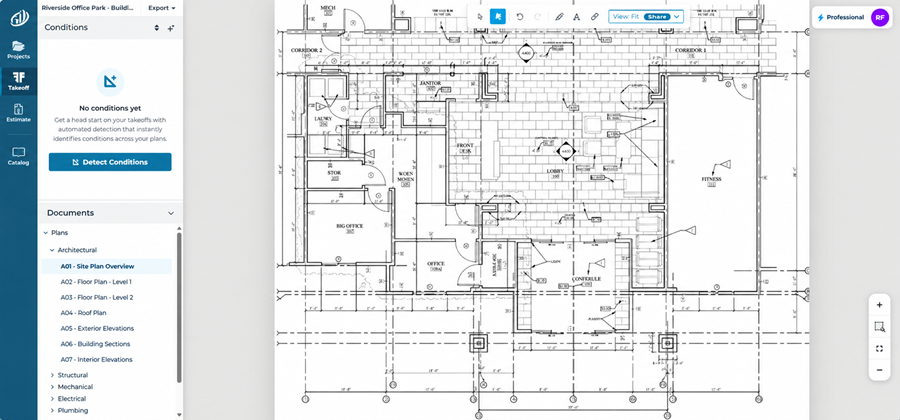Undo the last action

(519, 17)
